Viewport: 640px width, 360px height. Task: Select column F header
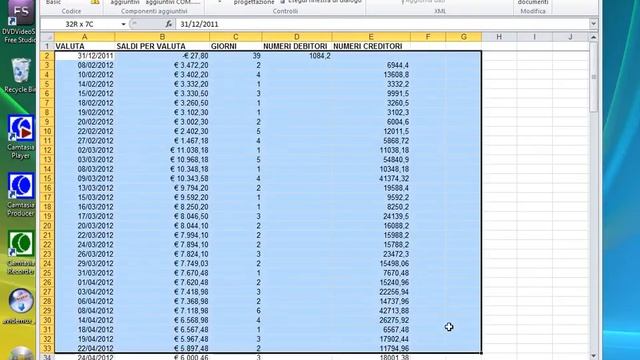pyautogui.click(x=428, y=37)
